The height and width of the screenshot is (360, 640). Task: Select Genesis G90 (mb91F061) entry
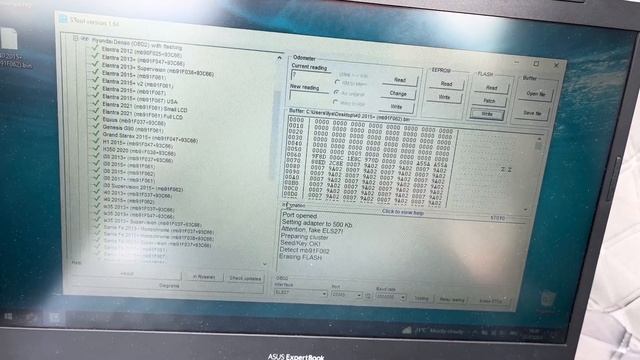[133, 129]
